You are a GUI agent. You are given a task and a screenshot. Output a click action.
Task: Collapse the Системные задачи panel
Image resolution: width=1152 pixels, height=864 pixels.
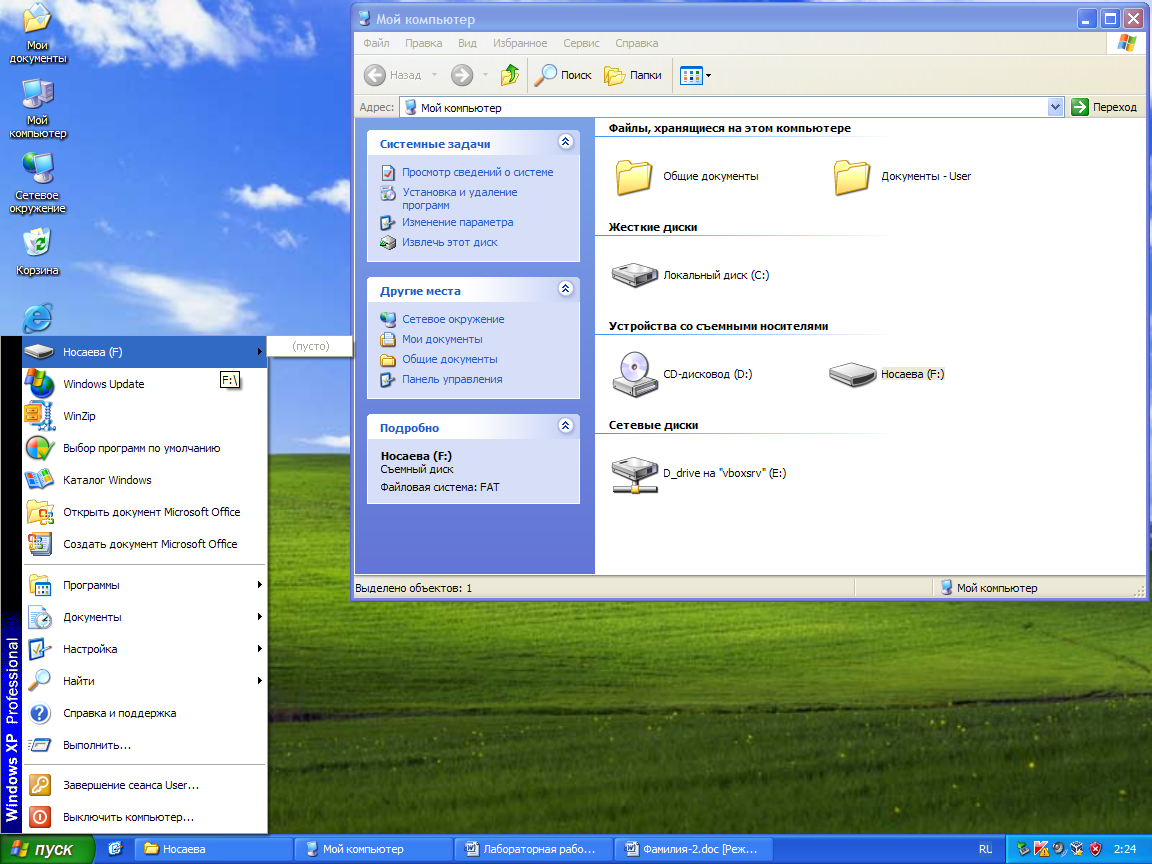[x=565, y=142]
